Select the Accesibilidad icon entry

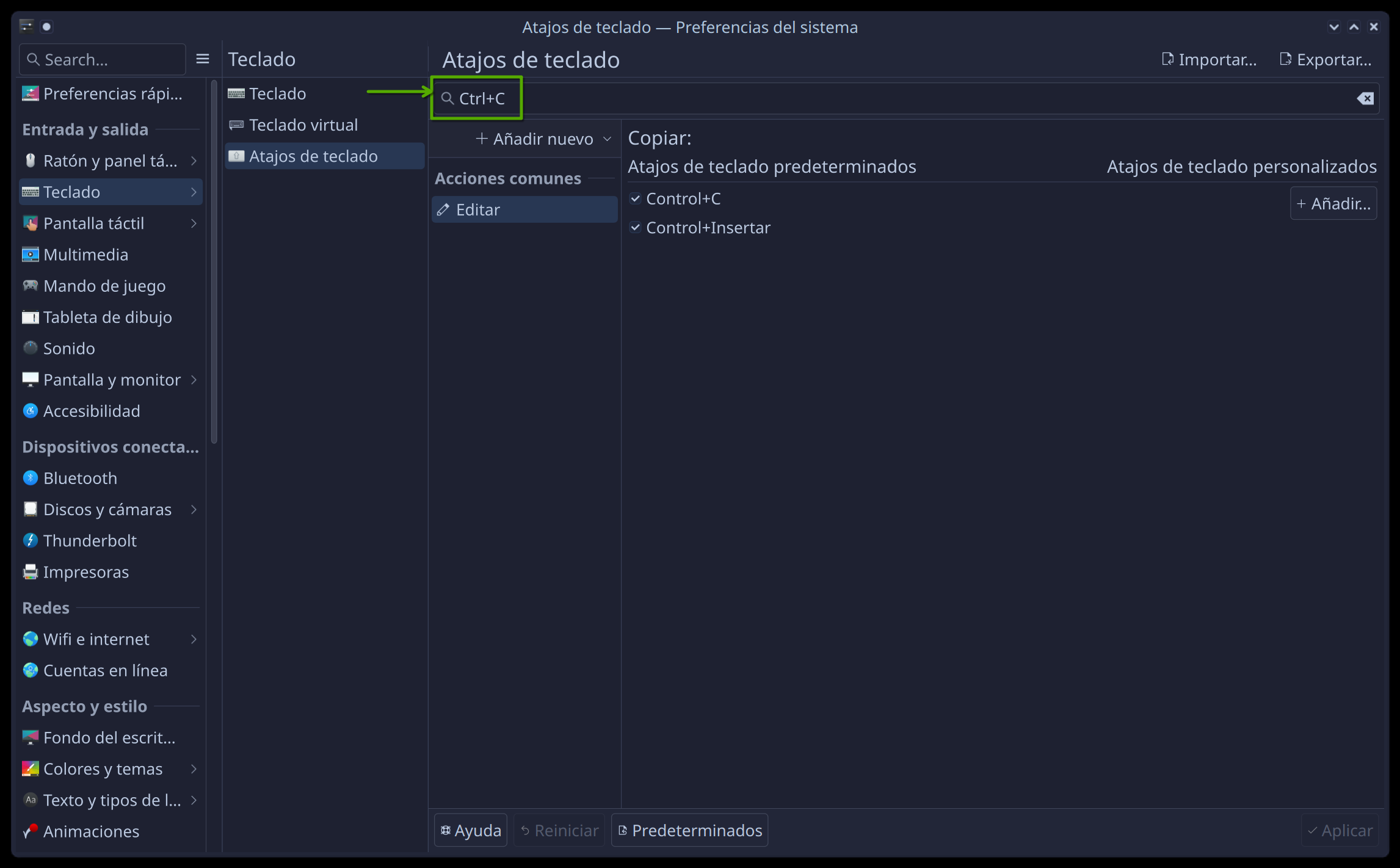30,411
